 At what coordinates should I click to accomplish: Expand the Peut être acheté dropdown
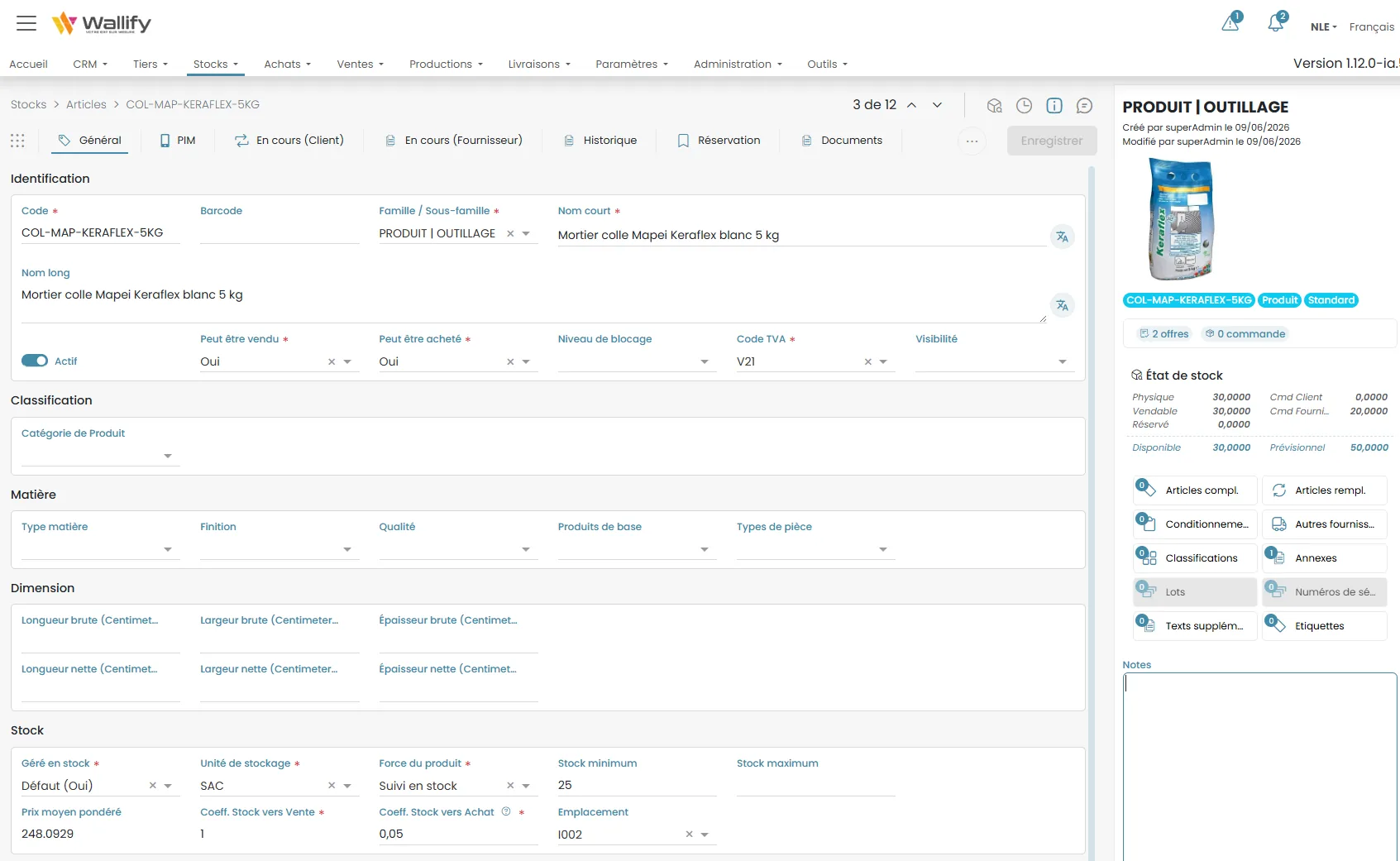[x=526, y=362]
